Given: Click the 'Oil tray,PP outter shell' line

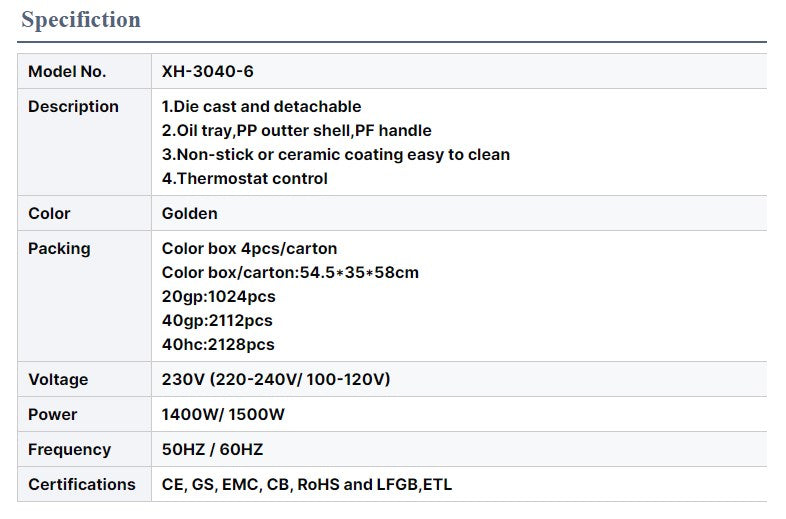Looking at the screenshot, I should [x=296, y=130].
